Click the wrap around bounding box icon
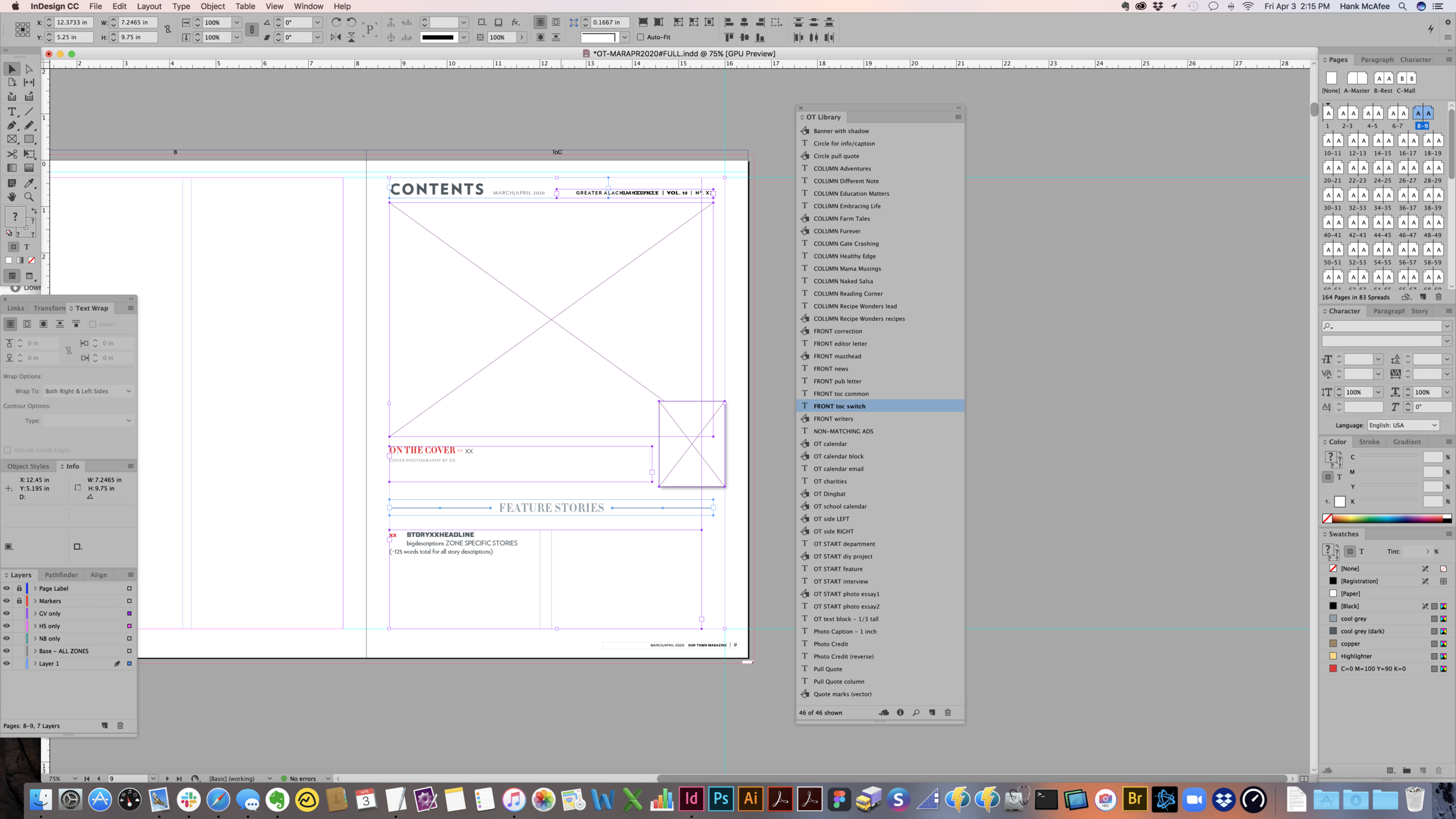The height and width of the screenshot is (819, 1456). (27, 324)
